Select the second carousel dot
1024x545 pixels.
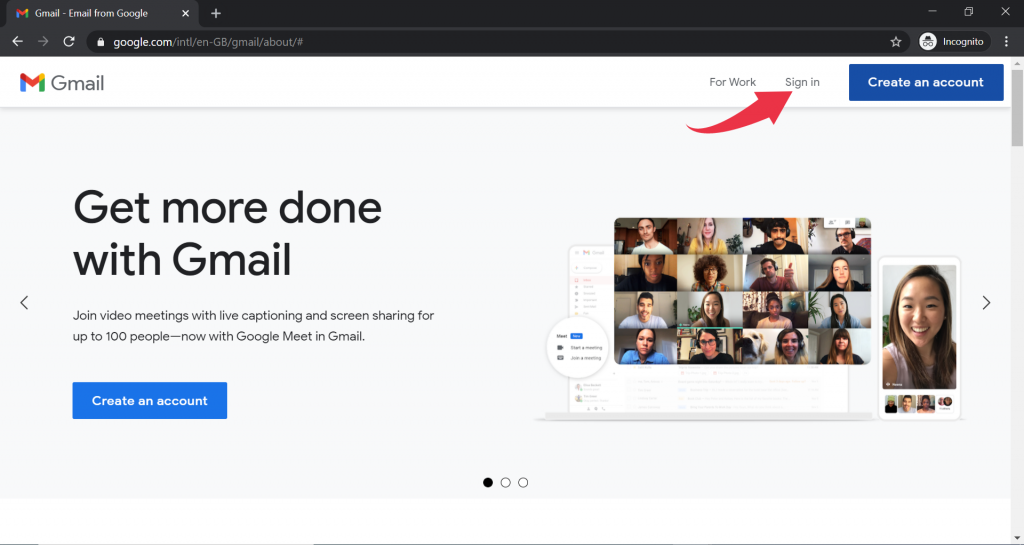click(x=505, y=482)
